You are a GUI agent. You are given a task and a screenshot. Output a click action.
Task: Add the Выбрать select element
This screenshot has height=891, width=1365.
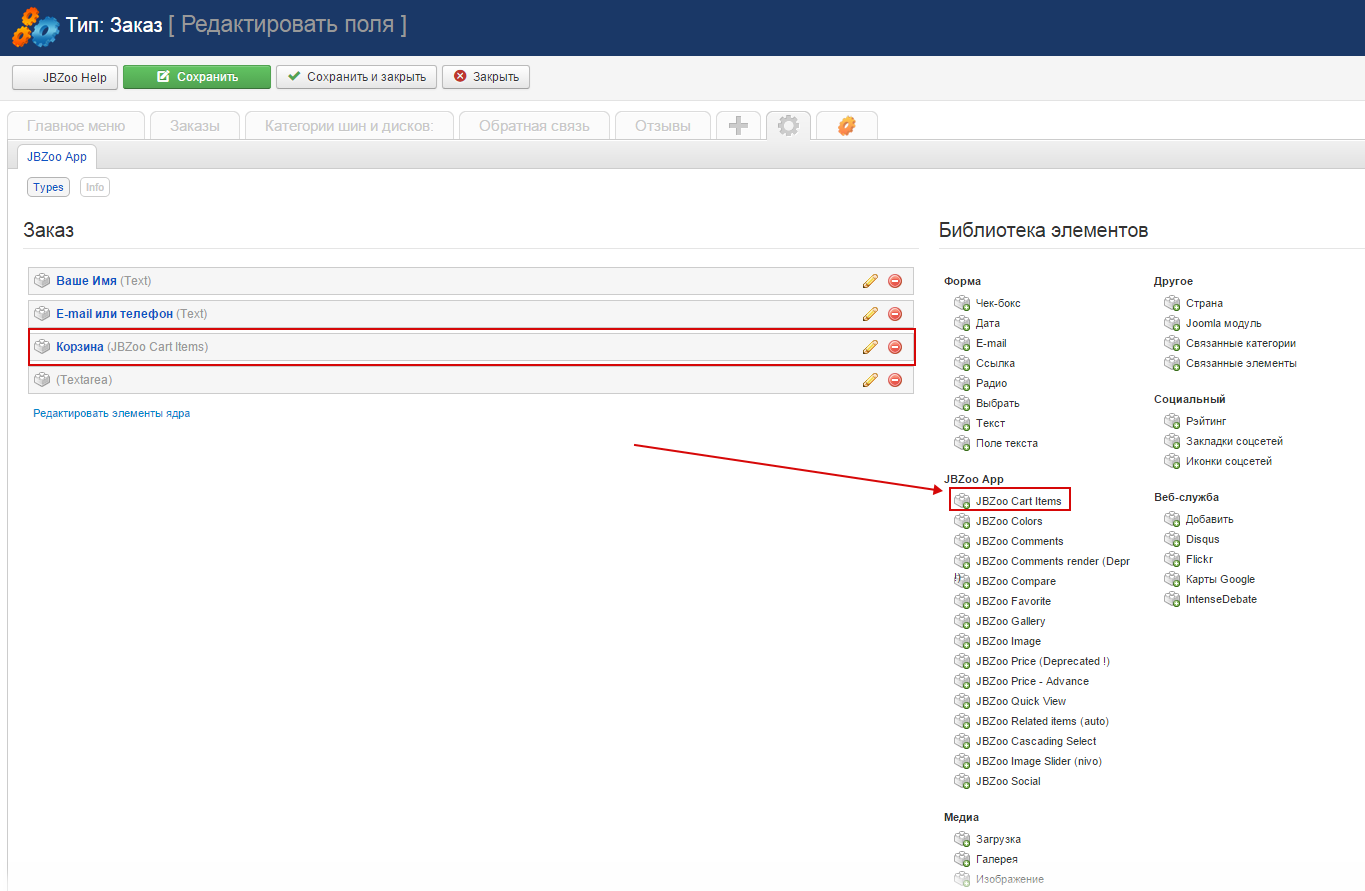tap(998, 403)
